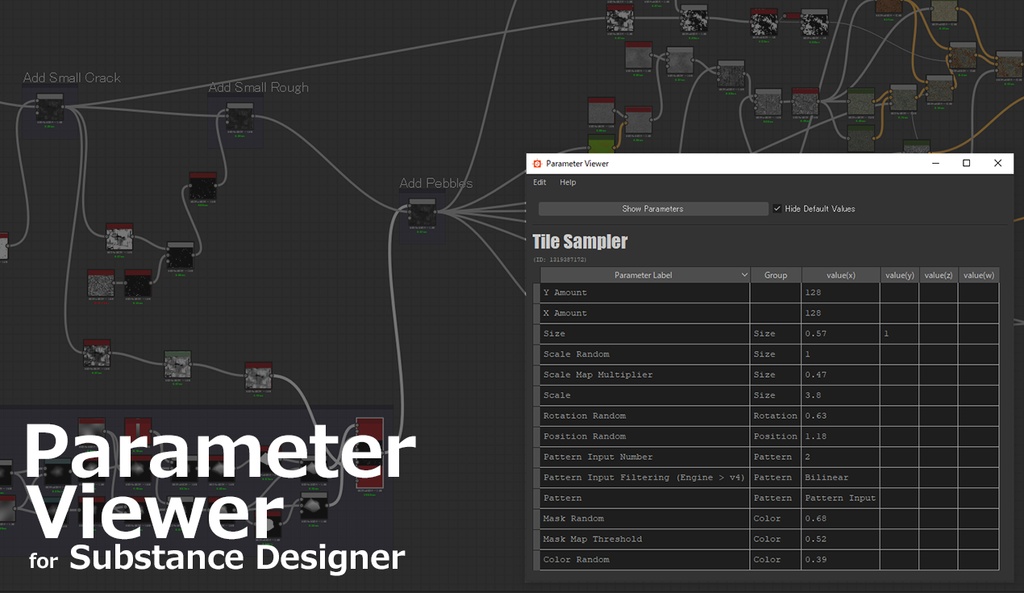Click the Rotation Random value 0.63

pyautogui.click(x=840, y=416)
